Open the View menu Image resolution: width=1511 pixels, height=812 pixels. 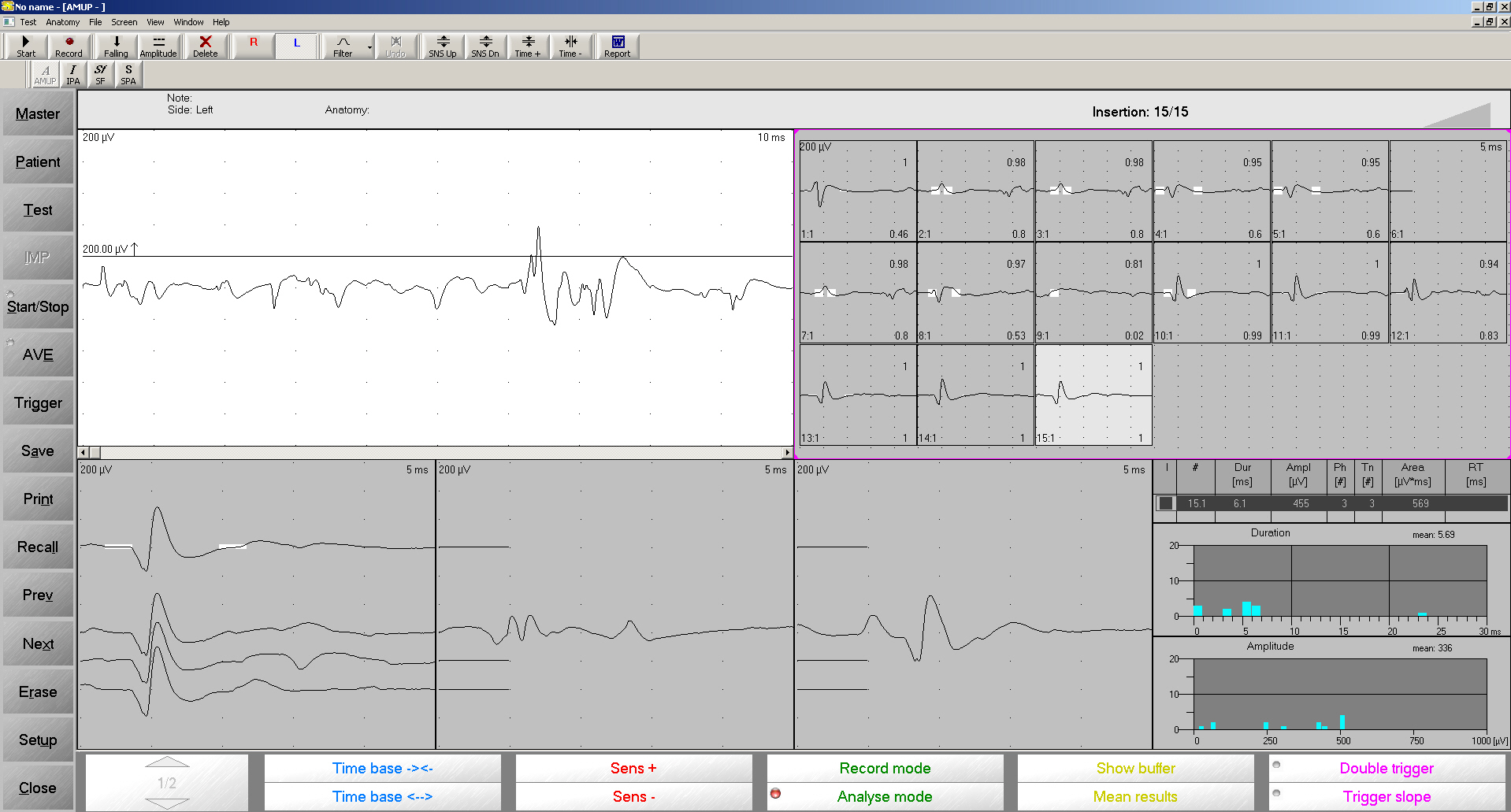[156, 22]
